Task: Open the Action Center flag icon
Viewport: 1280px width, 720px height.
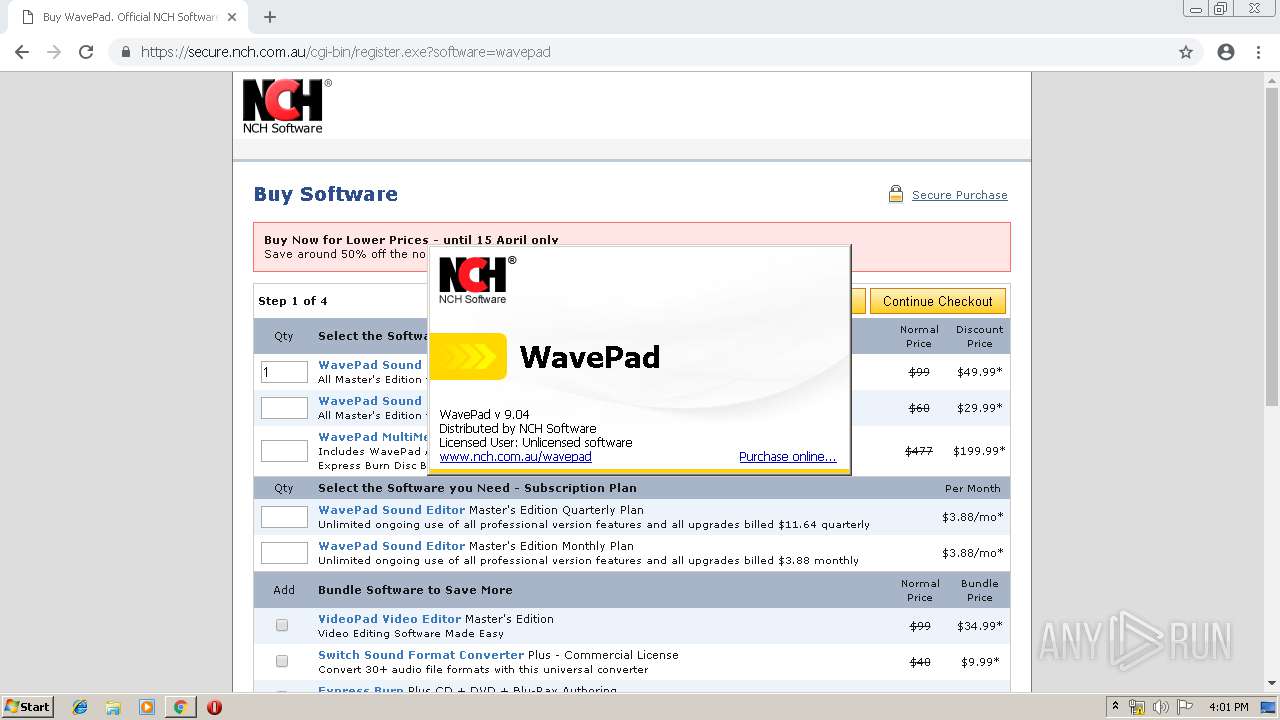Action: tap(1184, 707)
